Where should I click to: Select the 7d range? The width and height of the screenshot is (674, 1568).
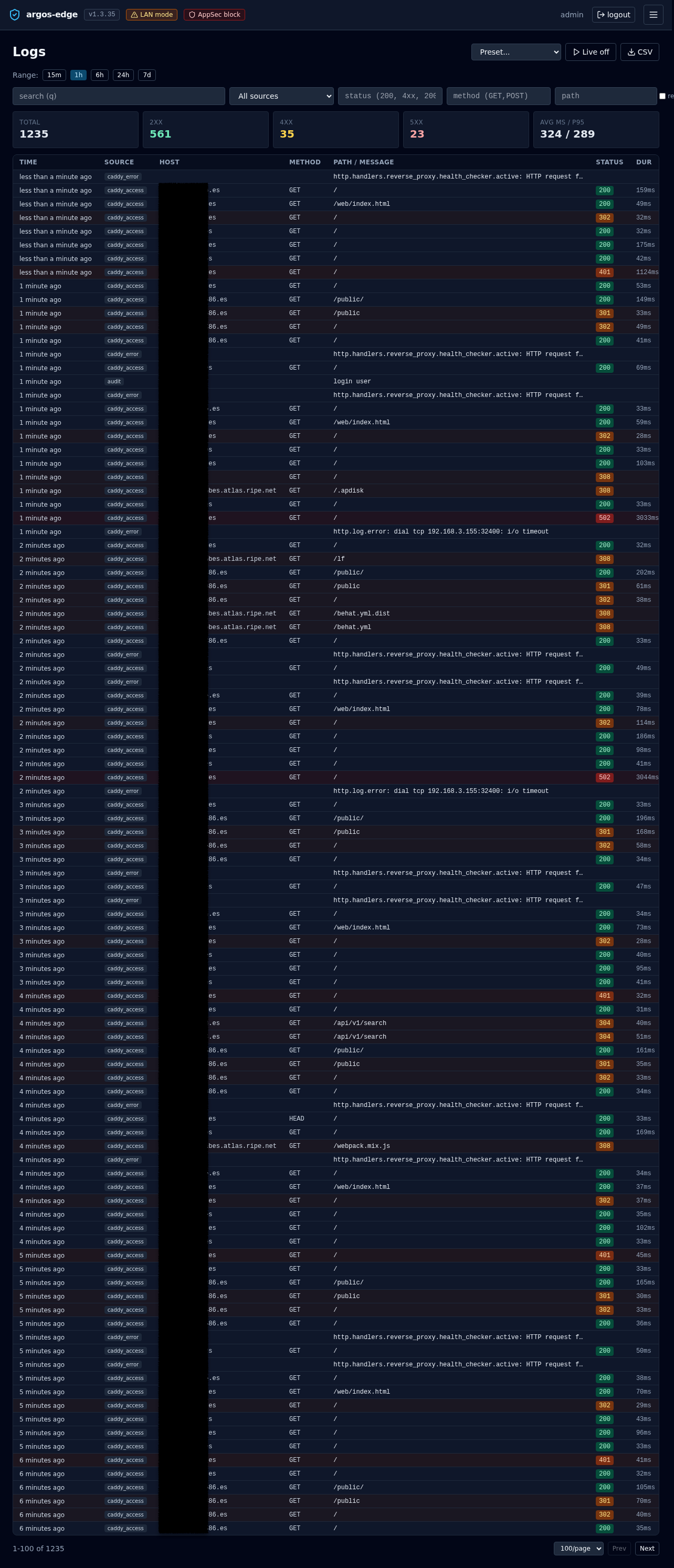[146, 75]
